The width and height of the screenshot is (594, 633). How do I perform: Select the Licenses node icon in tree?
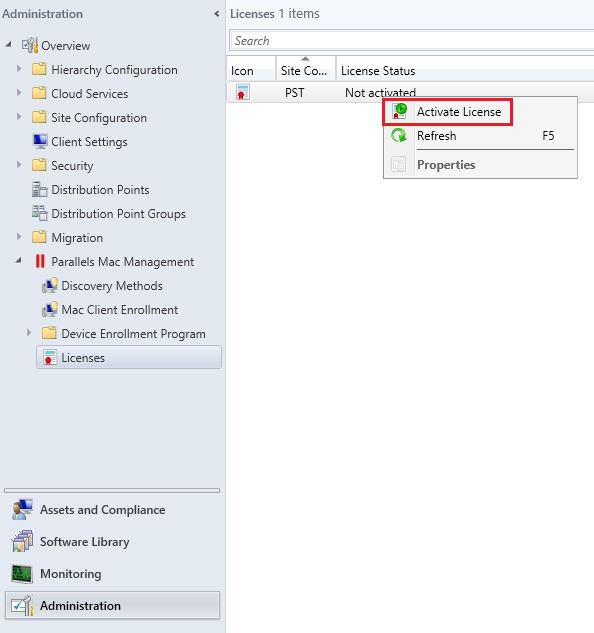point(49,358)
